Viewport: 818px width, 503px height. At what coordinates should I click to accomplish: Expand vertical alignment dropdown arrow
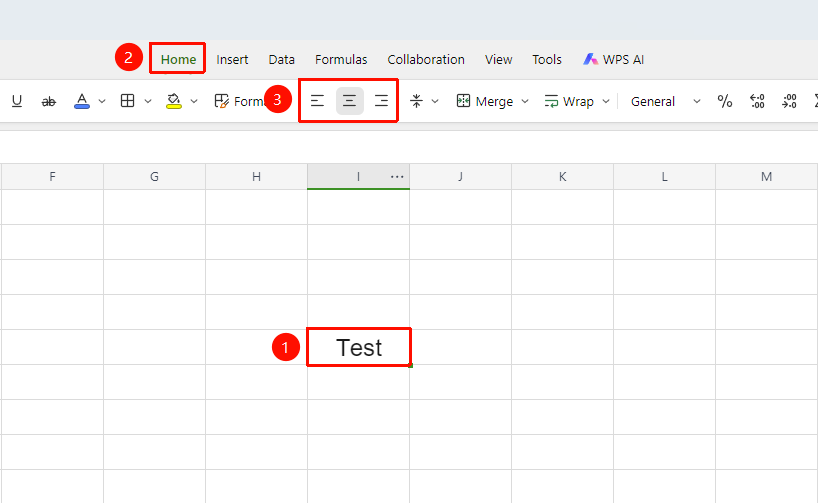[x=435, y=101]
